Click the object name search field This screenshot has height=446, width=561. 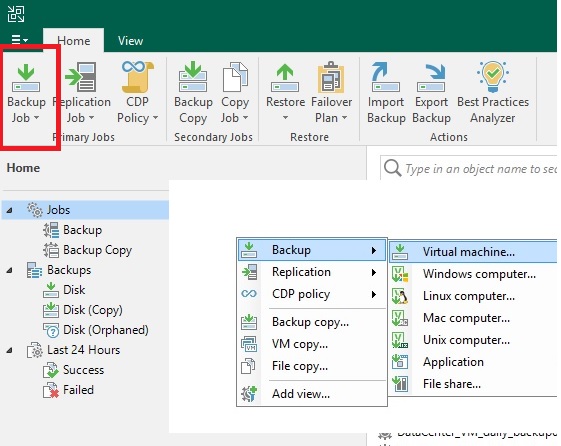tap(469, 167)
